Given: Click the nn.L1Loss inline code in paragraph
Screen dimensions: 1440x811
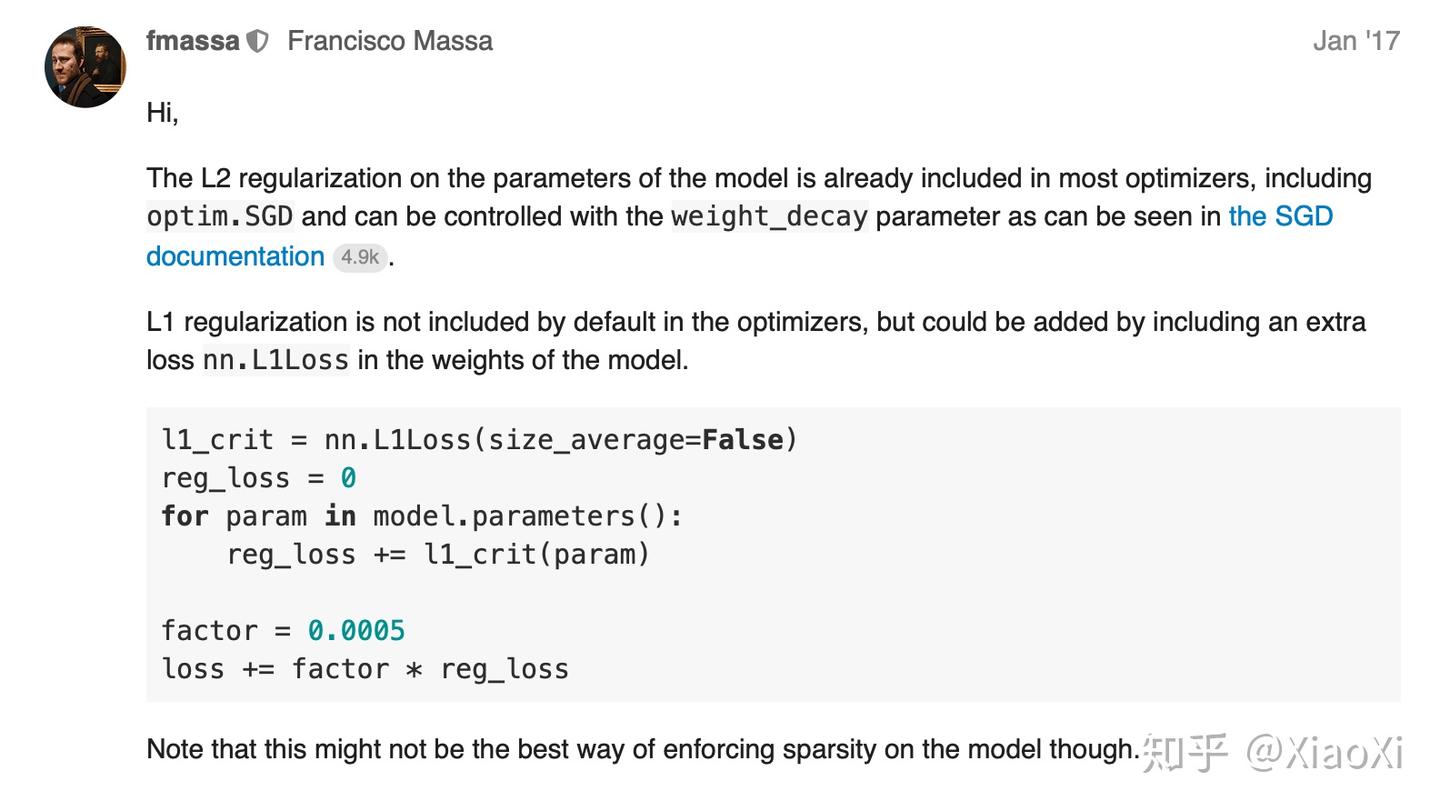Looking at the screenshot, I should tap(276, 360).
